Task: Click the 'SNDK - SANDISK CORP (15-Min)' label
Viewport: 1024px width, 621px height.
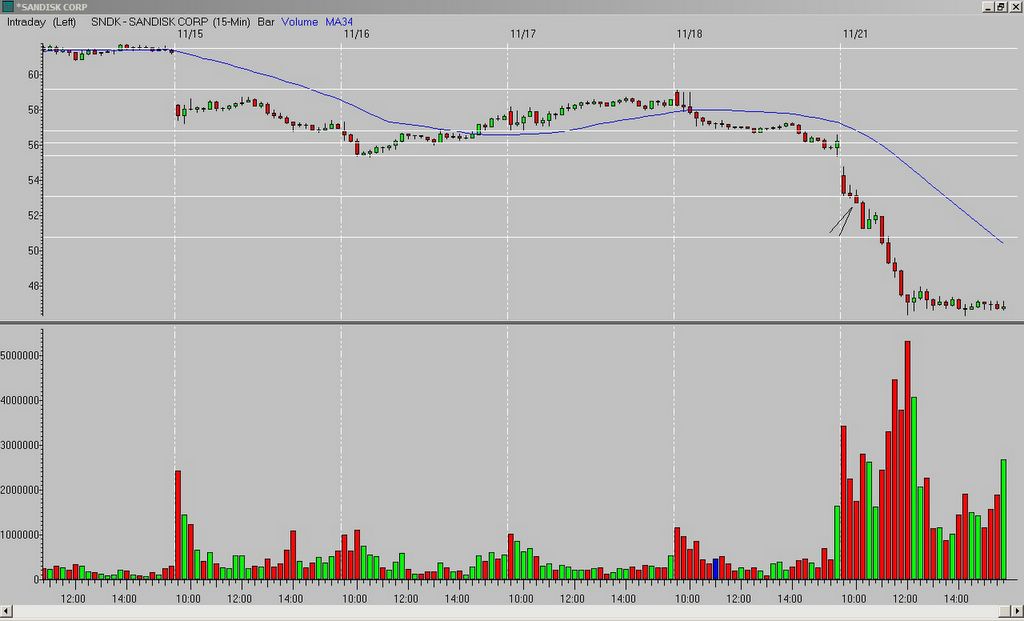Action: [170, 22]
